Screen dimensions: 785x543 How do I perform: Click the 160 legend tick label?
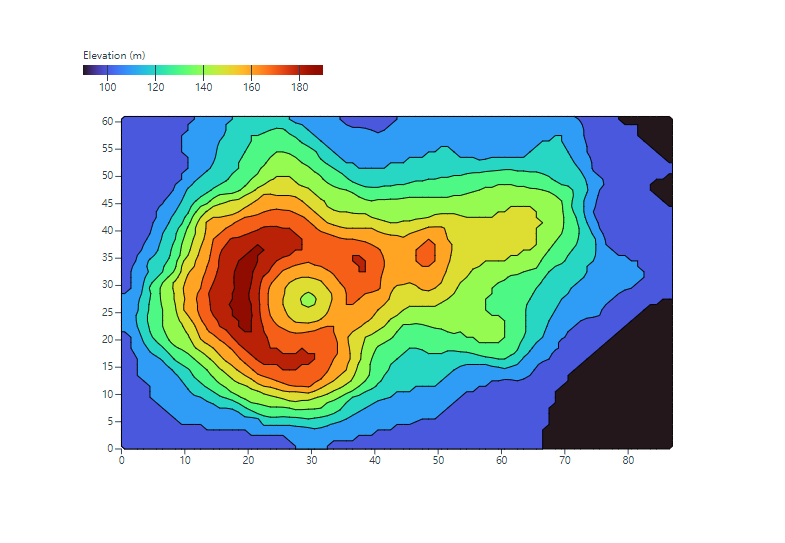[x=251, y=88]
